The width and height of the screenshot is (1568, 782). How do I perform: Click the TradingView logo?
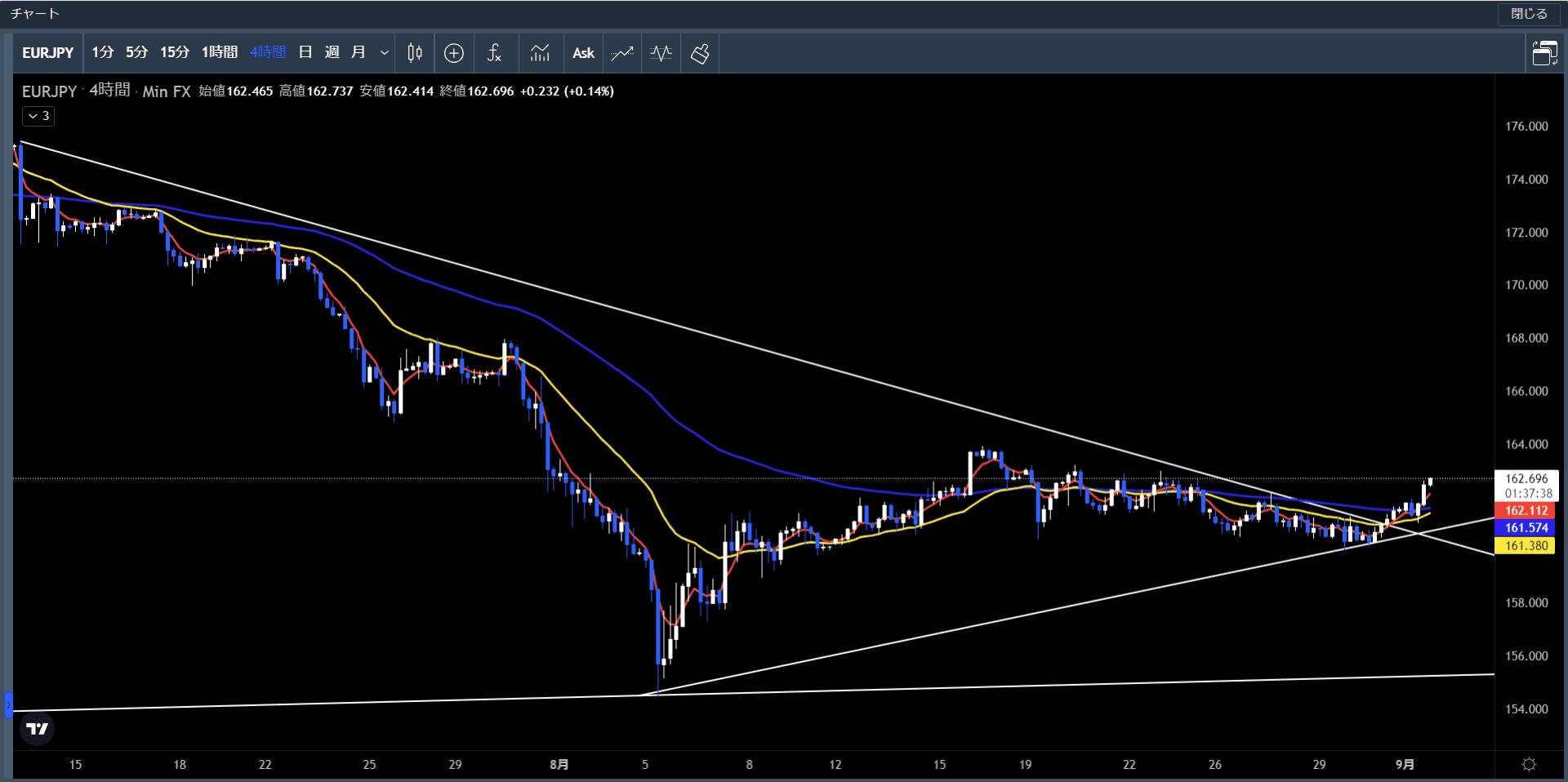(x=37, y=728)
